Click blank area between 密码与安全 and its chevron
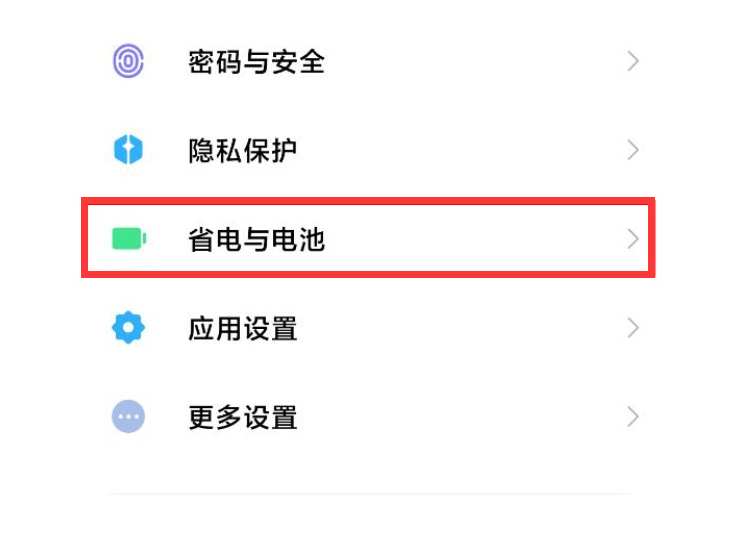 474,62
